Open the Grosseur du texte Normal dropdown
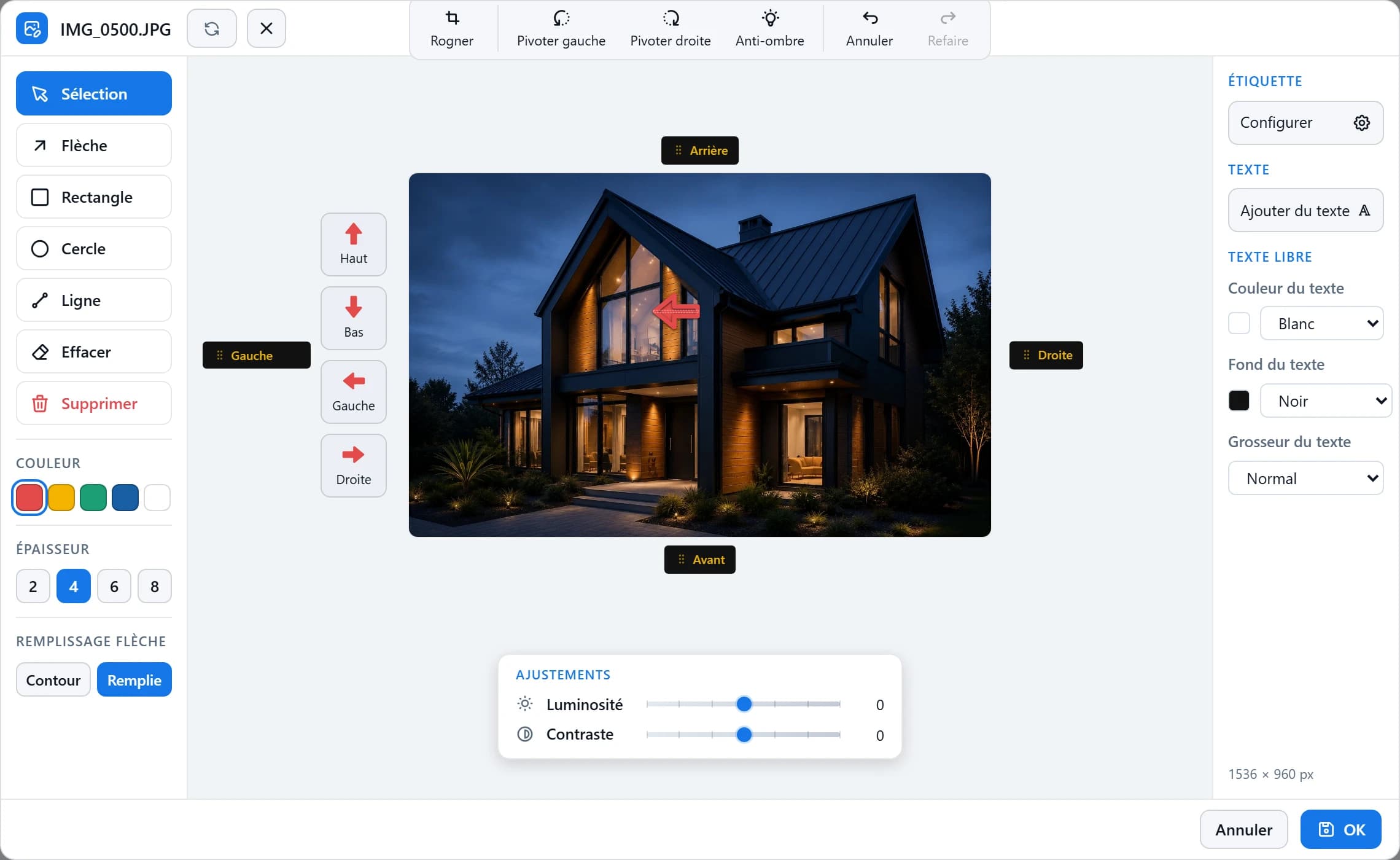Image resolution: width=1400 pixels, height=860 pixels. pyautogui.click(x=1305, y=478)
